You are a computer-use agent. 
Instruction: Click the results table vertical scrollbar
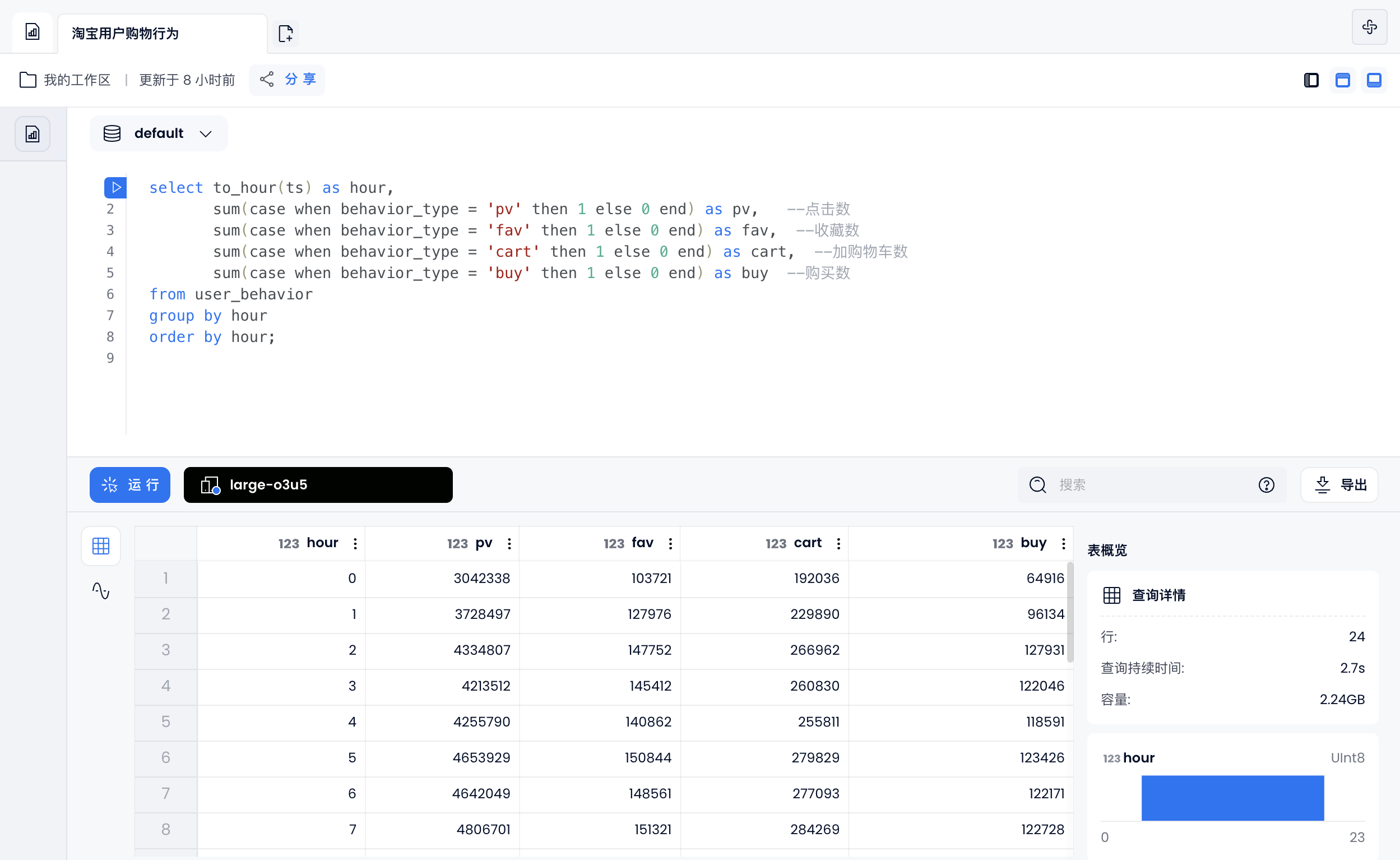pos(1070,612)
